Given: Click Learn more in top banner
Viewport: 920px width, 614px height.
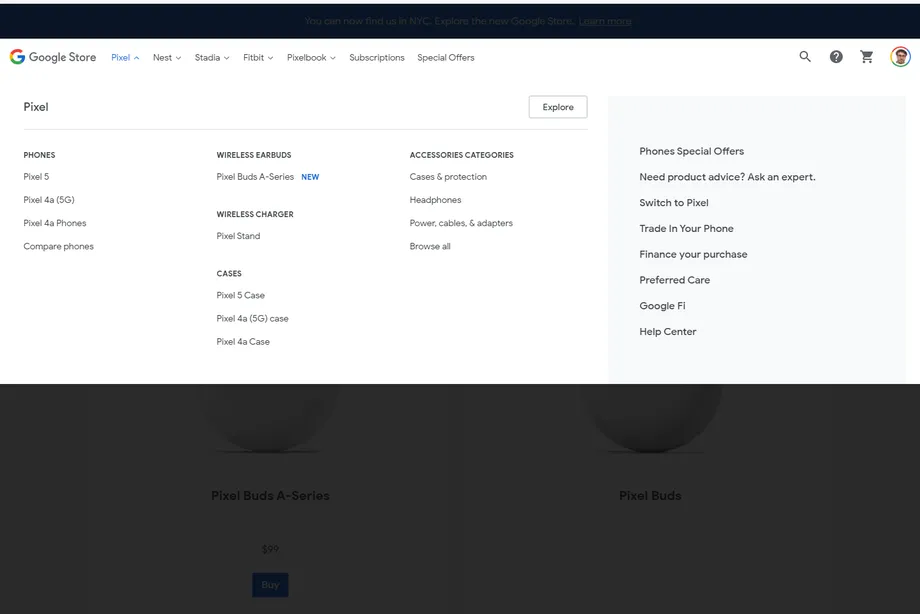Looking at the screenshot, I should 605,21.
